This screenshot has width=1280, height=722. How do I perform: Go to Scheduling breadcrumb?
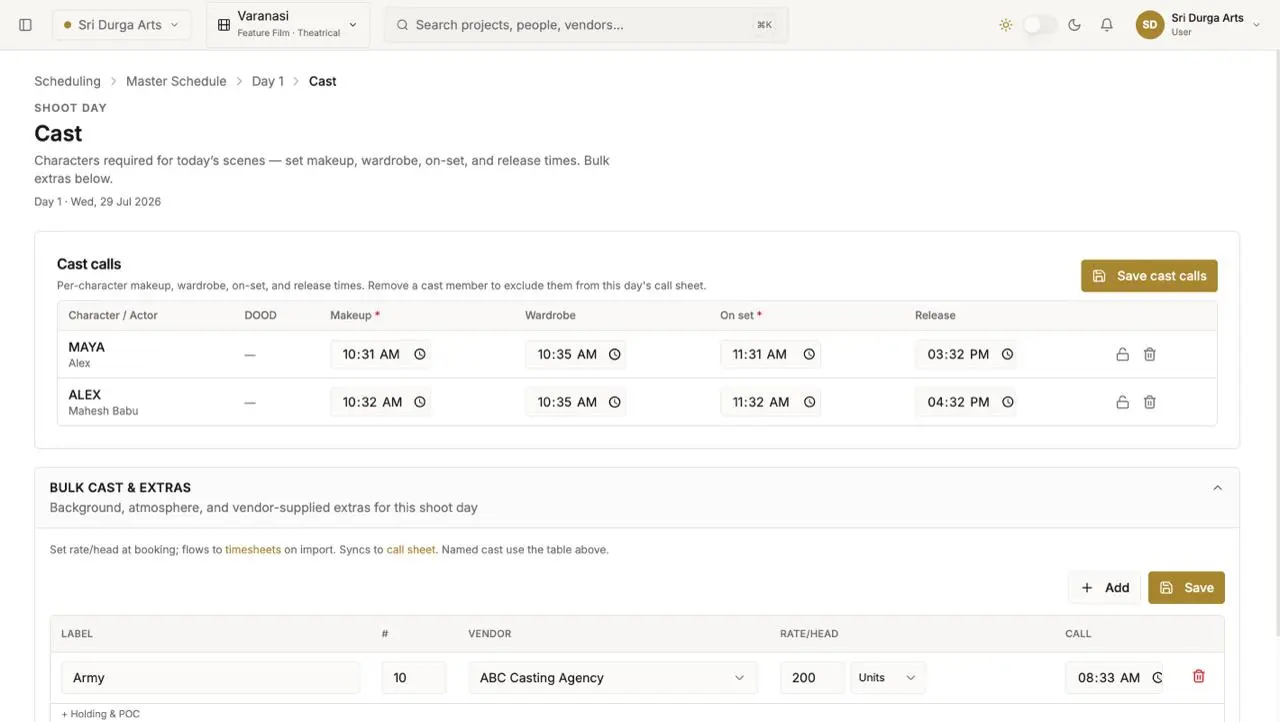click(x=67, y=81)
